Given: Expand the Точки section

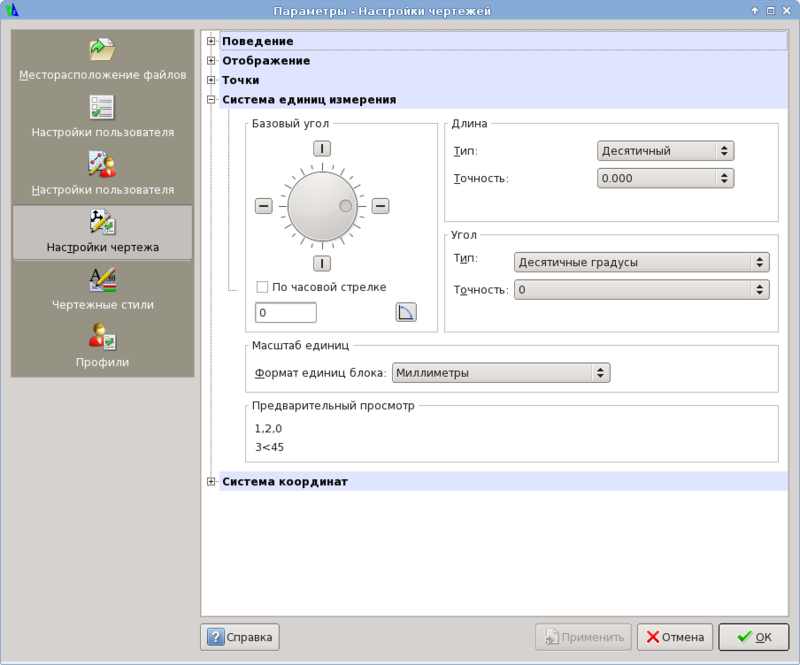Looking at the screenshot, I should pyautogui.click(x=211, y=80).
